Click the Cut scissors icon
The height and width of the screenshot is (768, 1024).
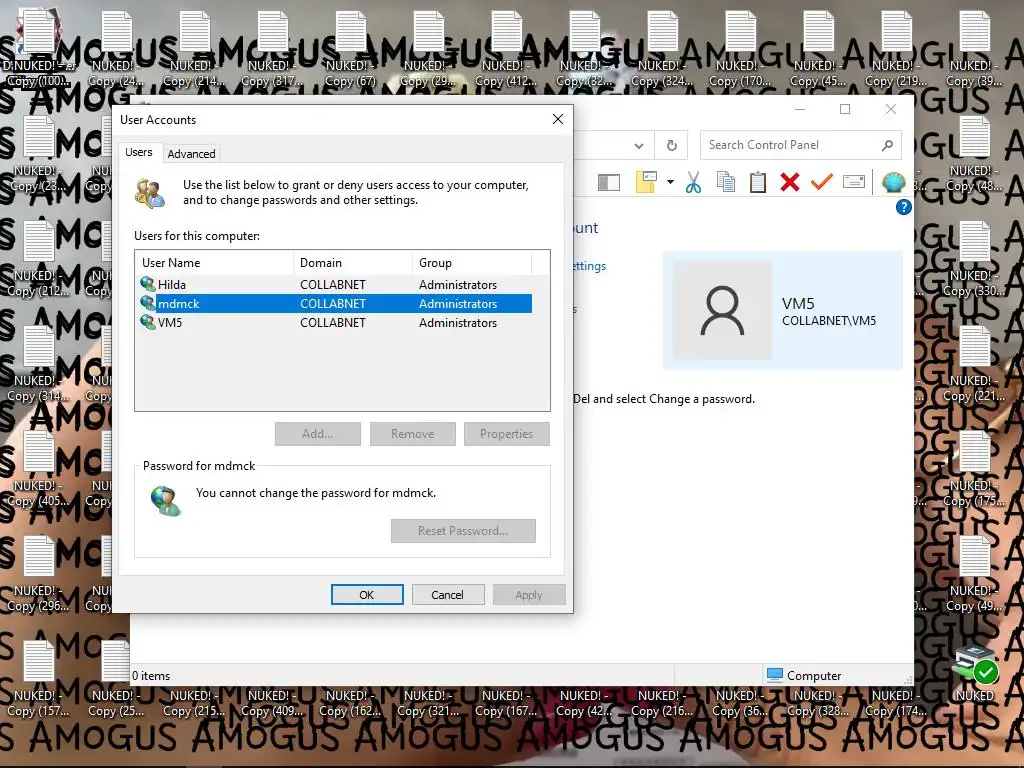[694, 182]
